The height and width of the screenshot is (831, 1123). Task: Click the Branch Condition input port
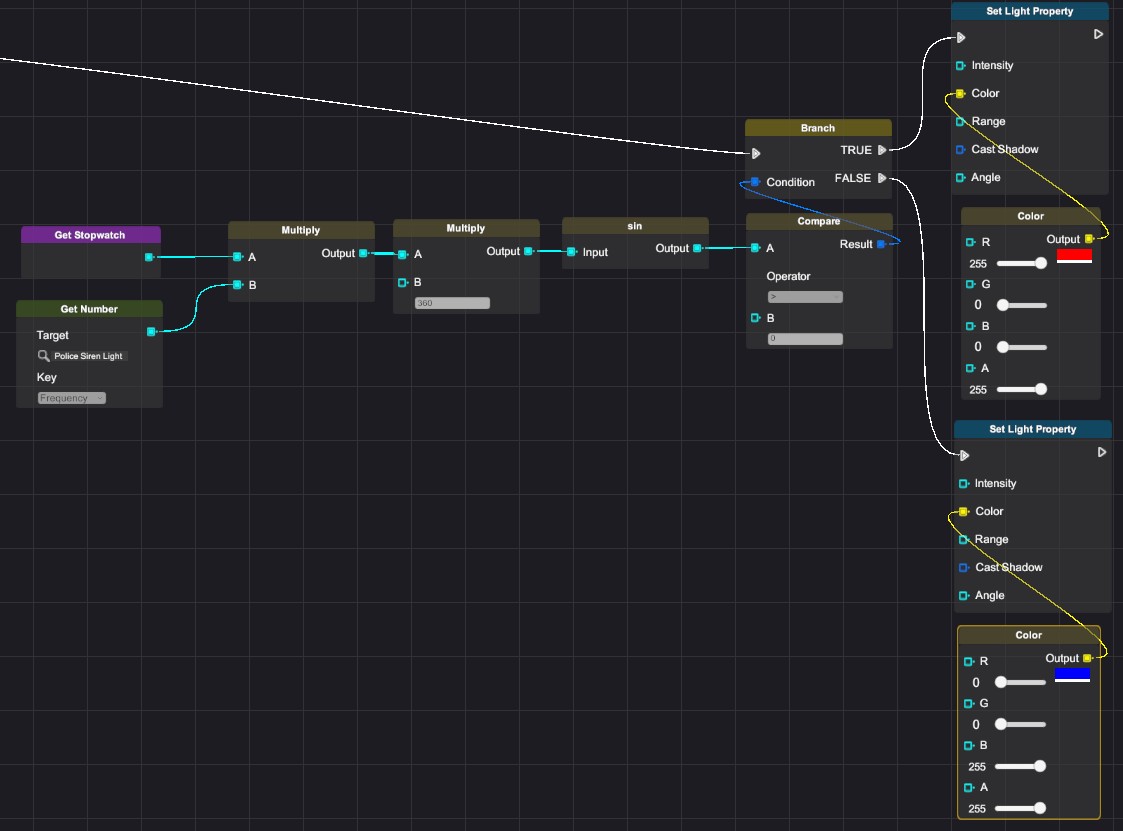coord(756,182)
